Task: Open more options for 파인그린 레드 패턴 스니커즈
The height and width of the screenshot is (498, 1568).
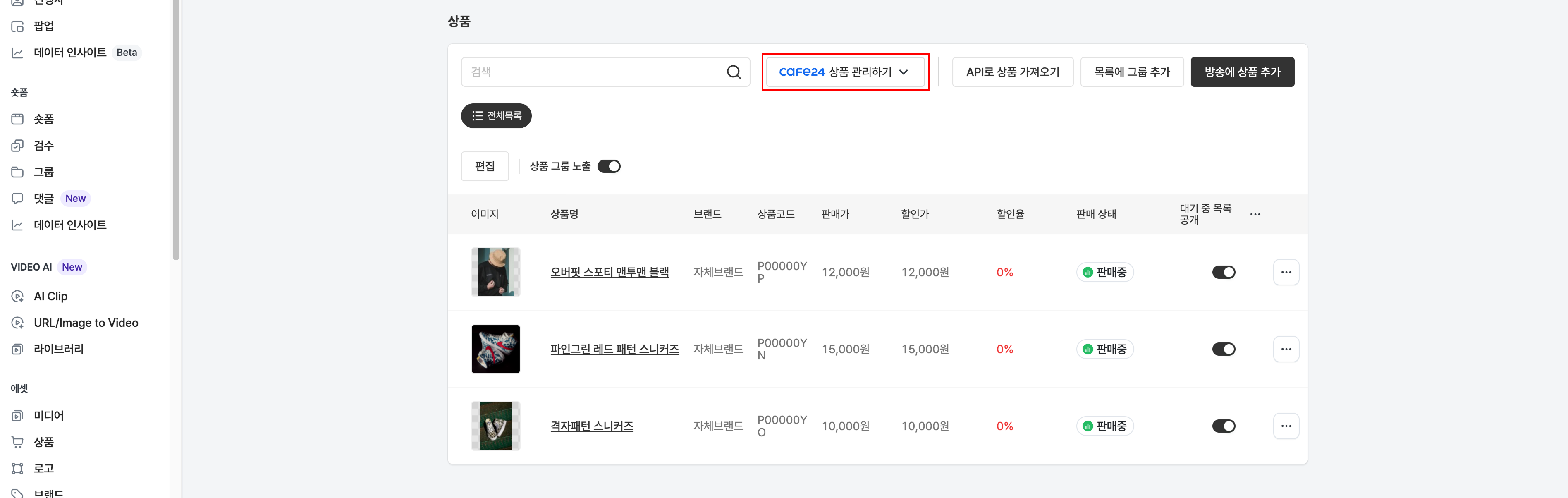Action: [1286, 350]
